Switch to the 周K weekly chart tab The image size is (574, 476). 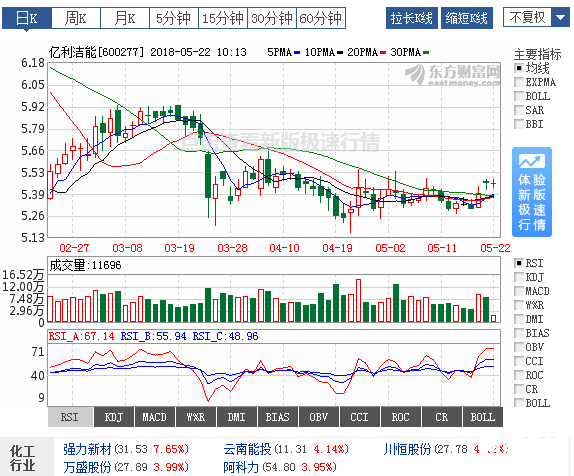coord(76,18)
